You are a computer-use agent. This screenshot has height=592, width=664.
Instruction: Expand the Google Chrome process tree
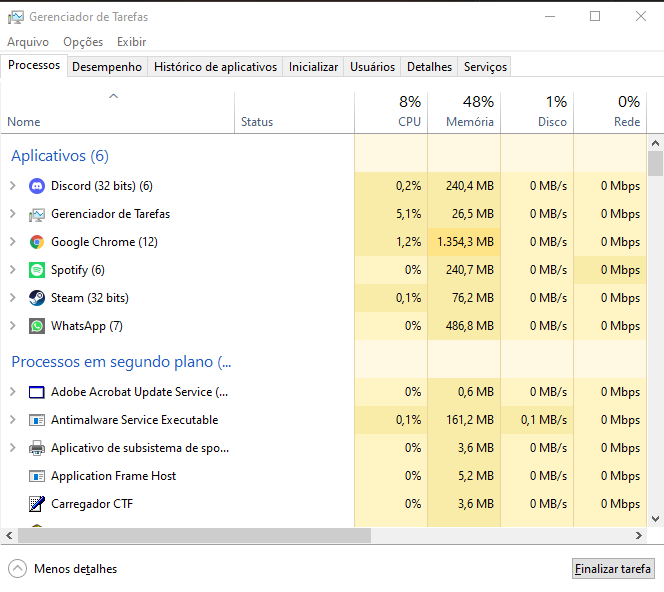coord(12,242)
